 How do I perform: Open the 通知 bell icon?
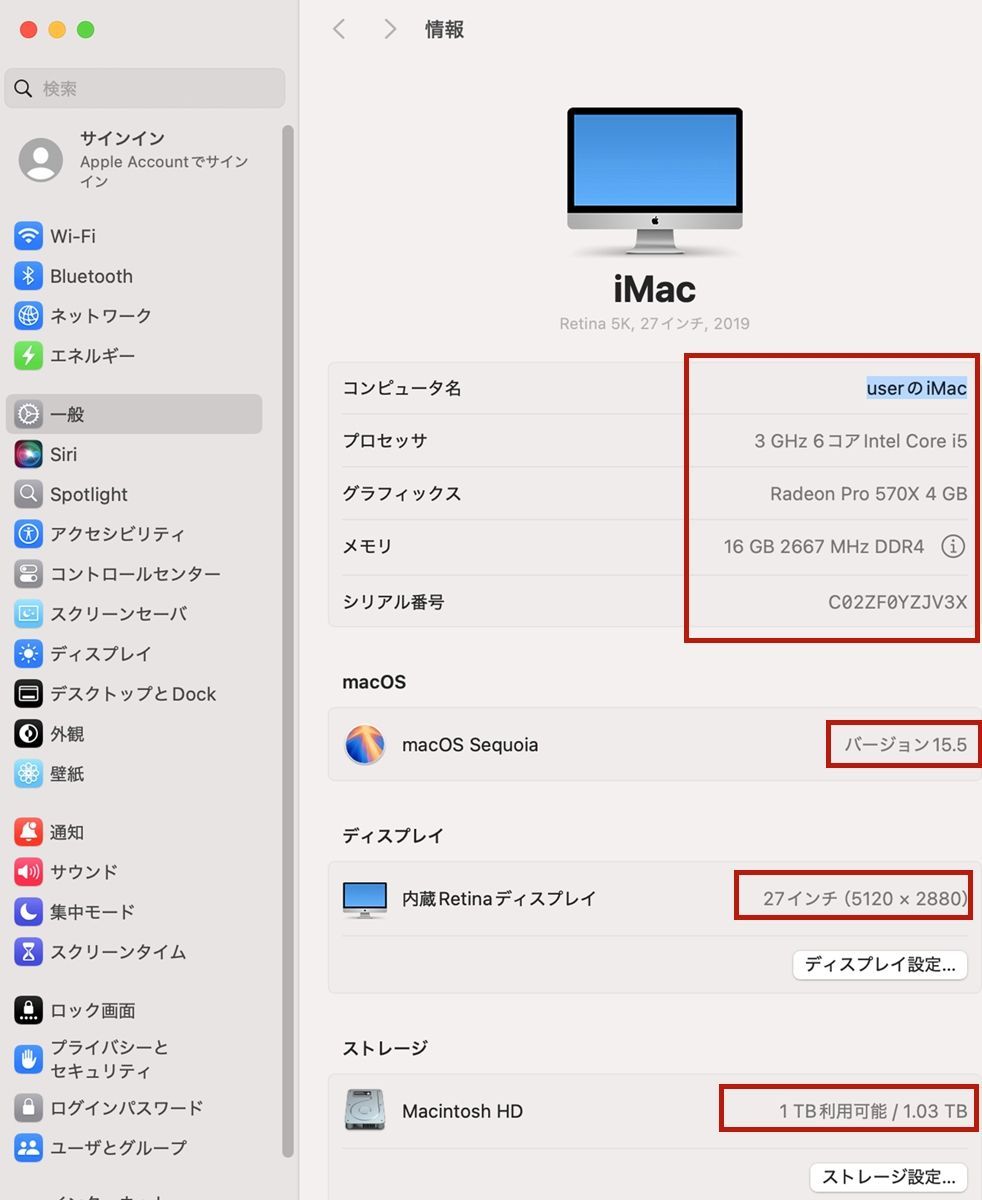pyautogui.click(x=28, y=832)
